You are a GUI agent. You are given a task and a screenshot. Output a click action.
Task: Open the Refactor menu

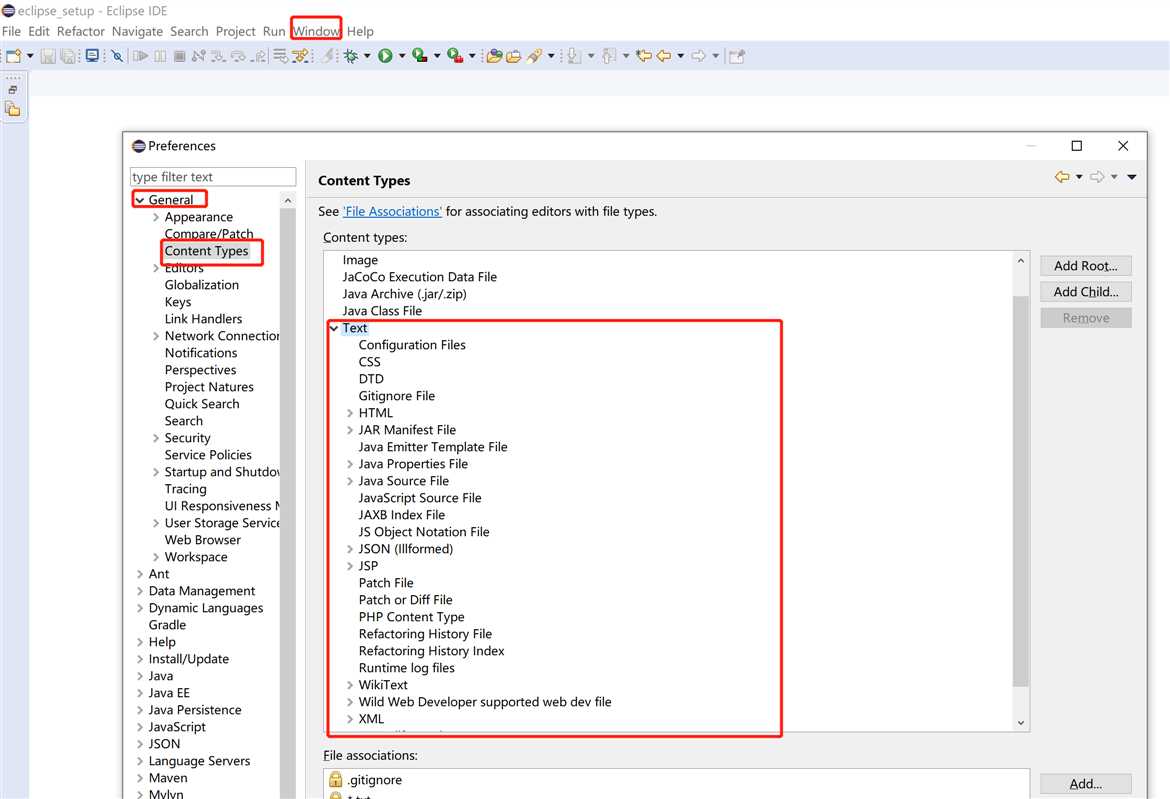[x=81, y=31]
